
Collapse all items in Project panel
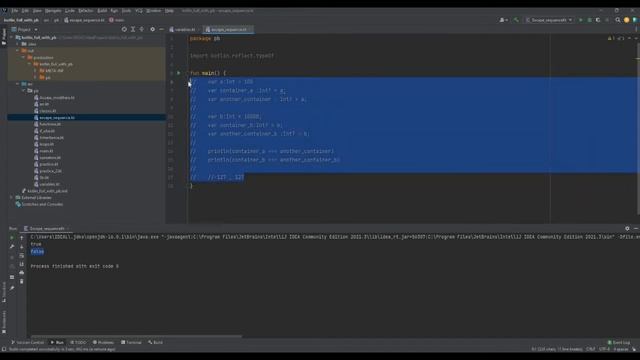[x=142, y=29]
